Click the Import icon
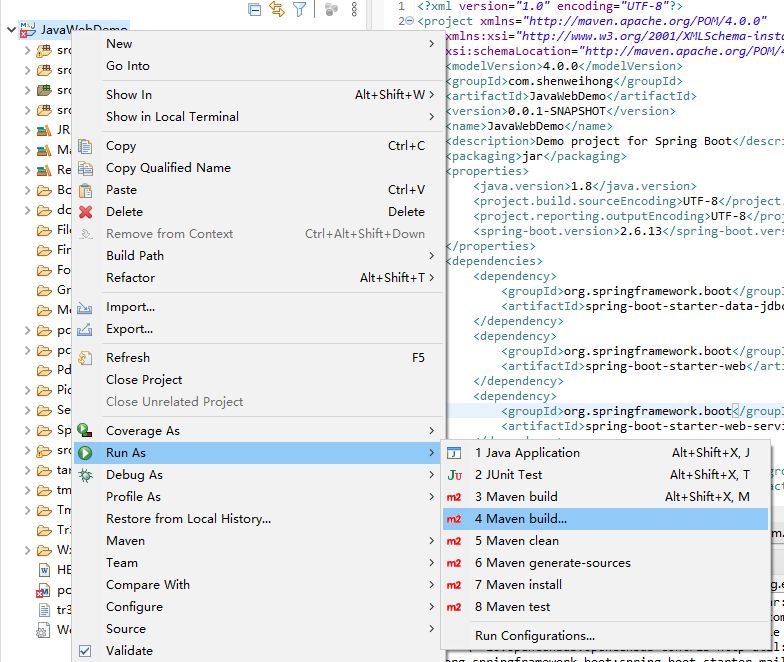784x662 pixels. 84,307
